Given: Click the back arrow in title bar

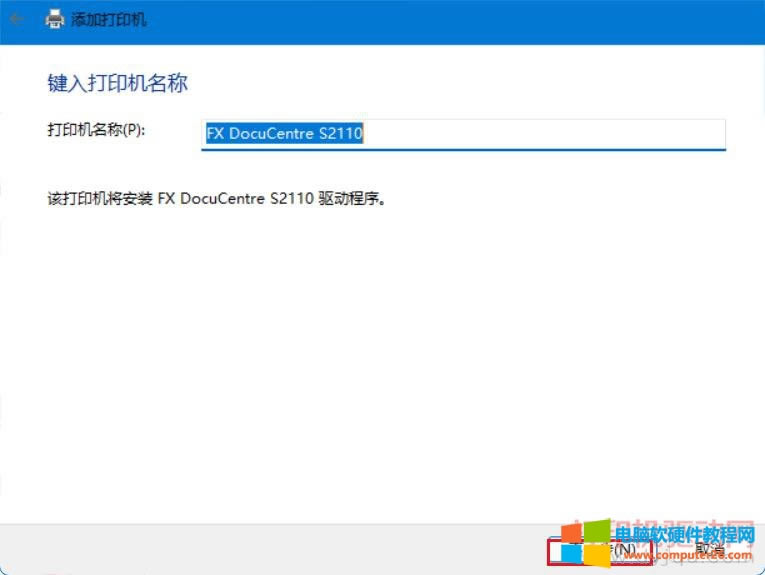Looking at the screenshot, I should (x=17, y=19).
